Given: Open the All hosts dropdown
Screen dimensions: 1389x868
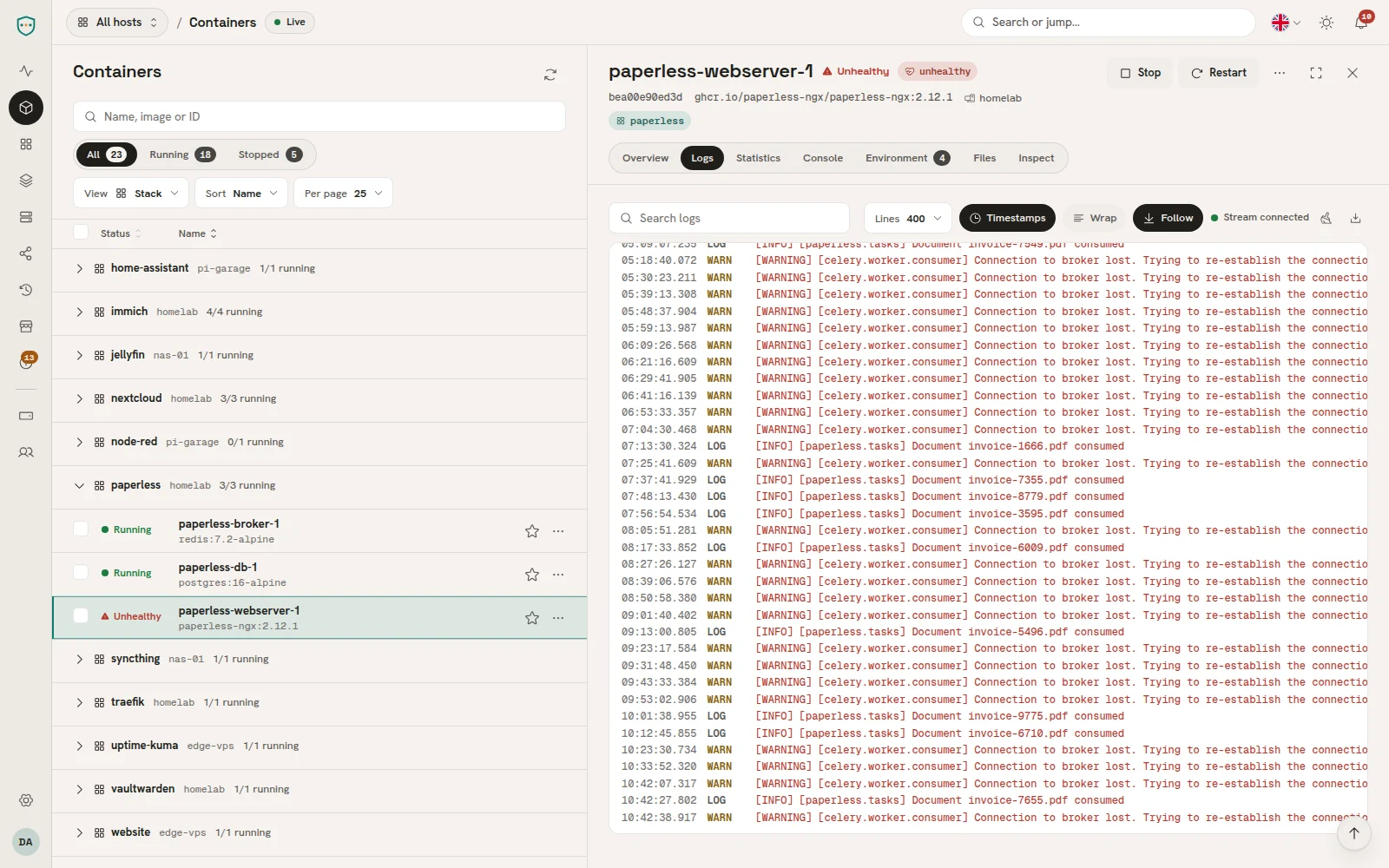Looking at the screenshot, I should [x=117, y=23].
